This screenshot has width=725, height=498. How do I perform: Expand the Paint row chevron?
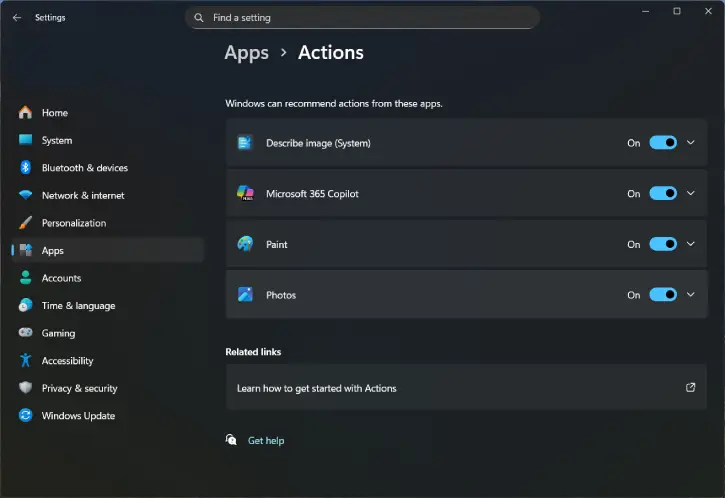pyautogui.click(x=690, y=244)
